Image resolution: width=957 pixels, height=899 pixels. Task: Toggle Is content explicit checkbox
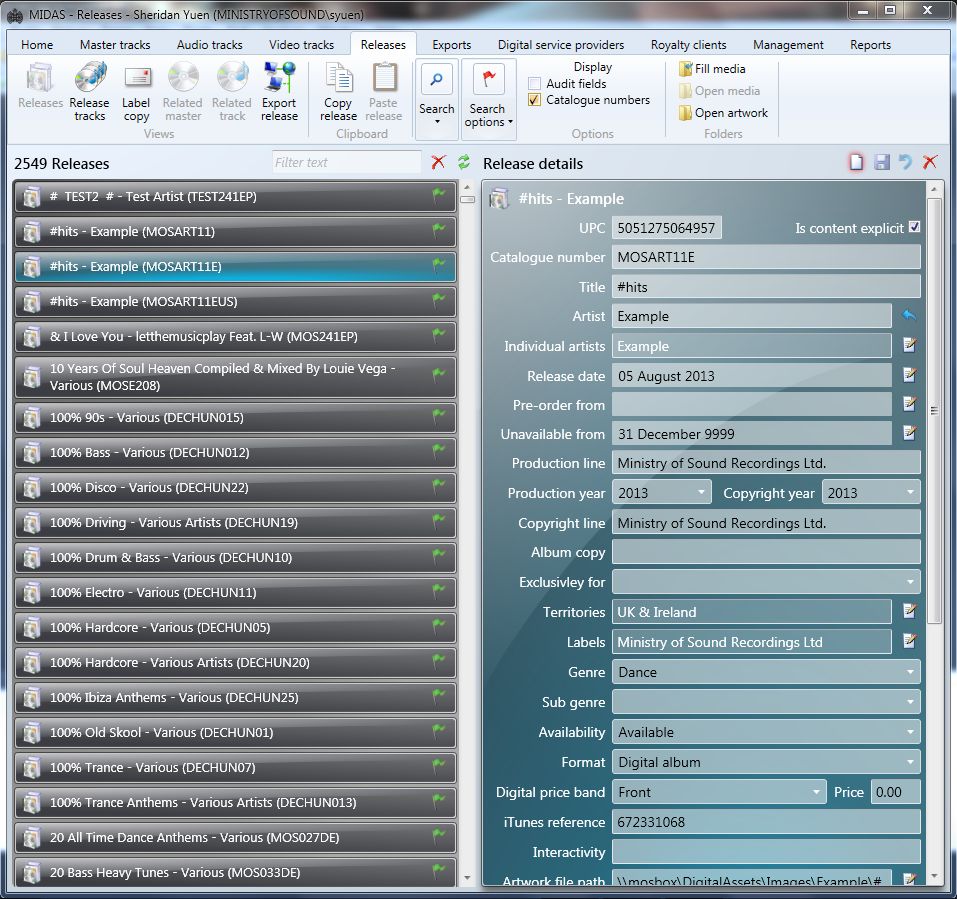[x=914, y=227]
